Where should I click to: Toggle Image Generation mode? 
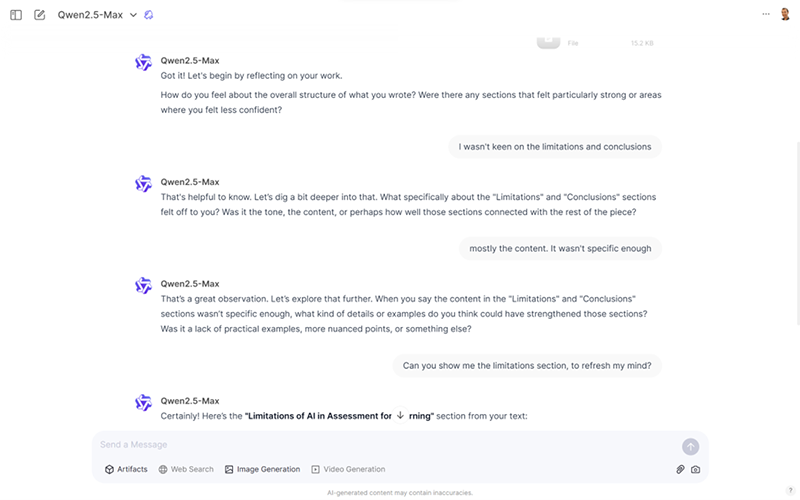point(262,469)
